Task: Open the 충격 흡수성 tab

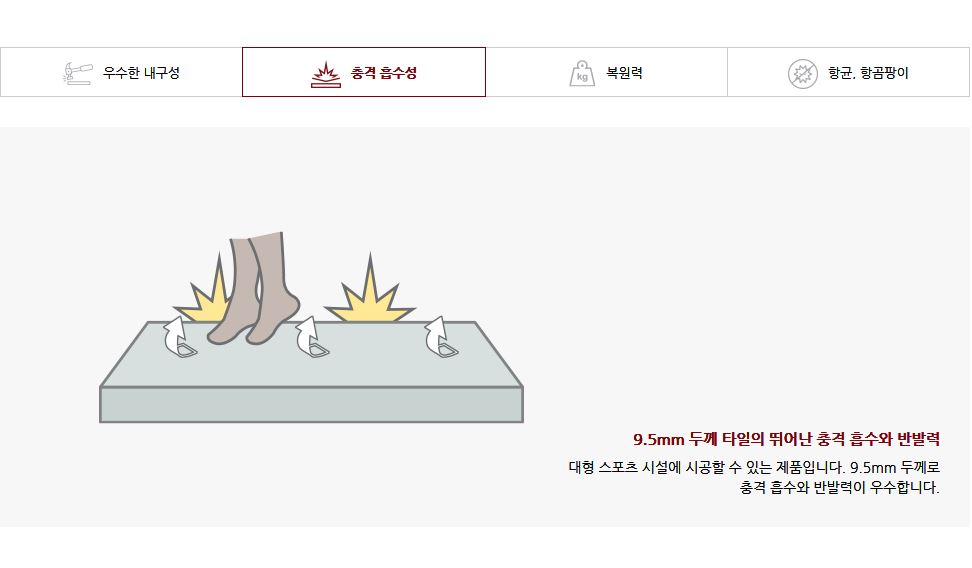Action: [364, 72]
